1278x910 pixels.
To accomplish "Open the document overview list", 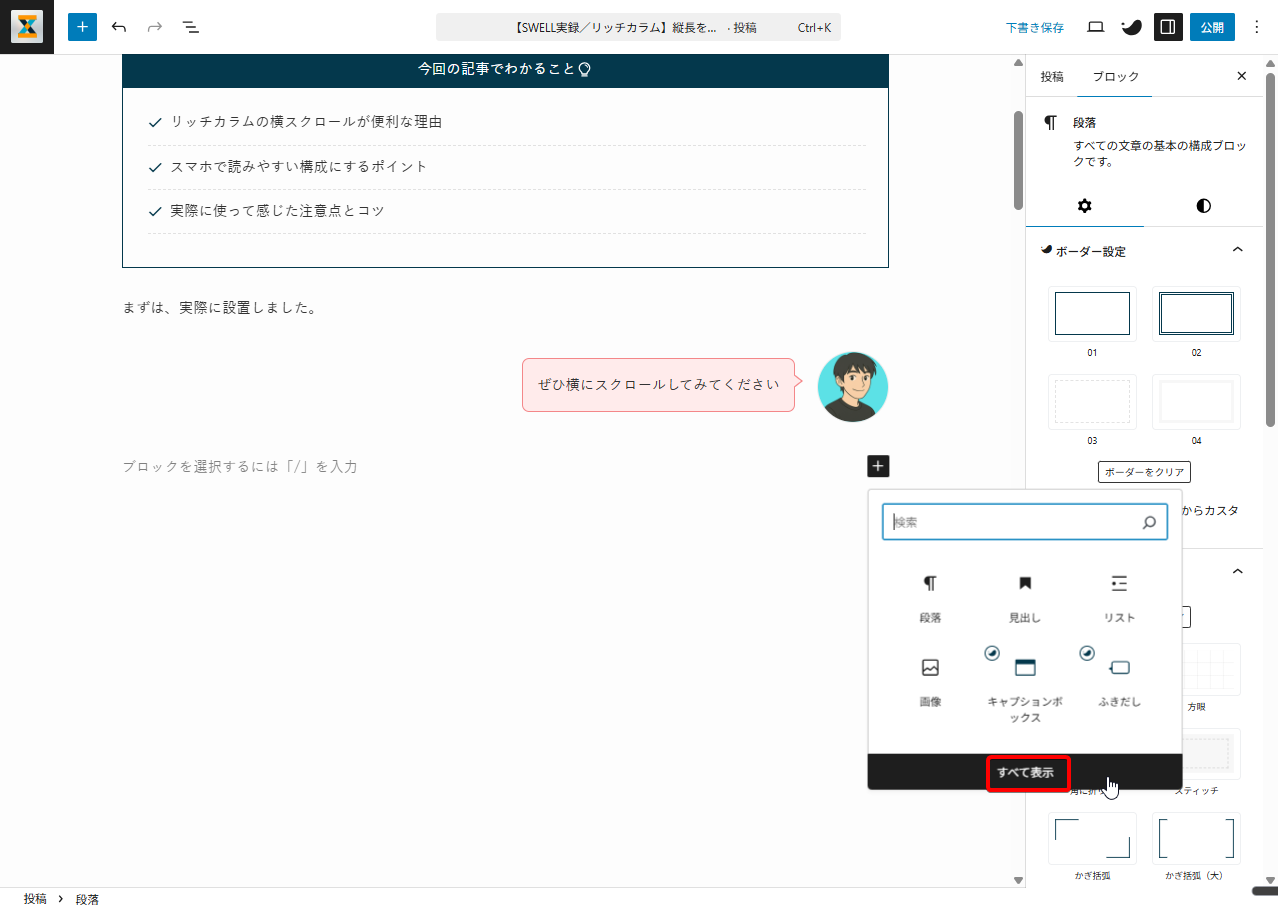I will coord(191,27).
